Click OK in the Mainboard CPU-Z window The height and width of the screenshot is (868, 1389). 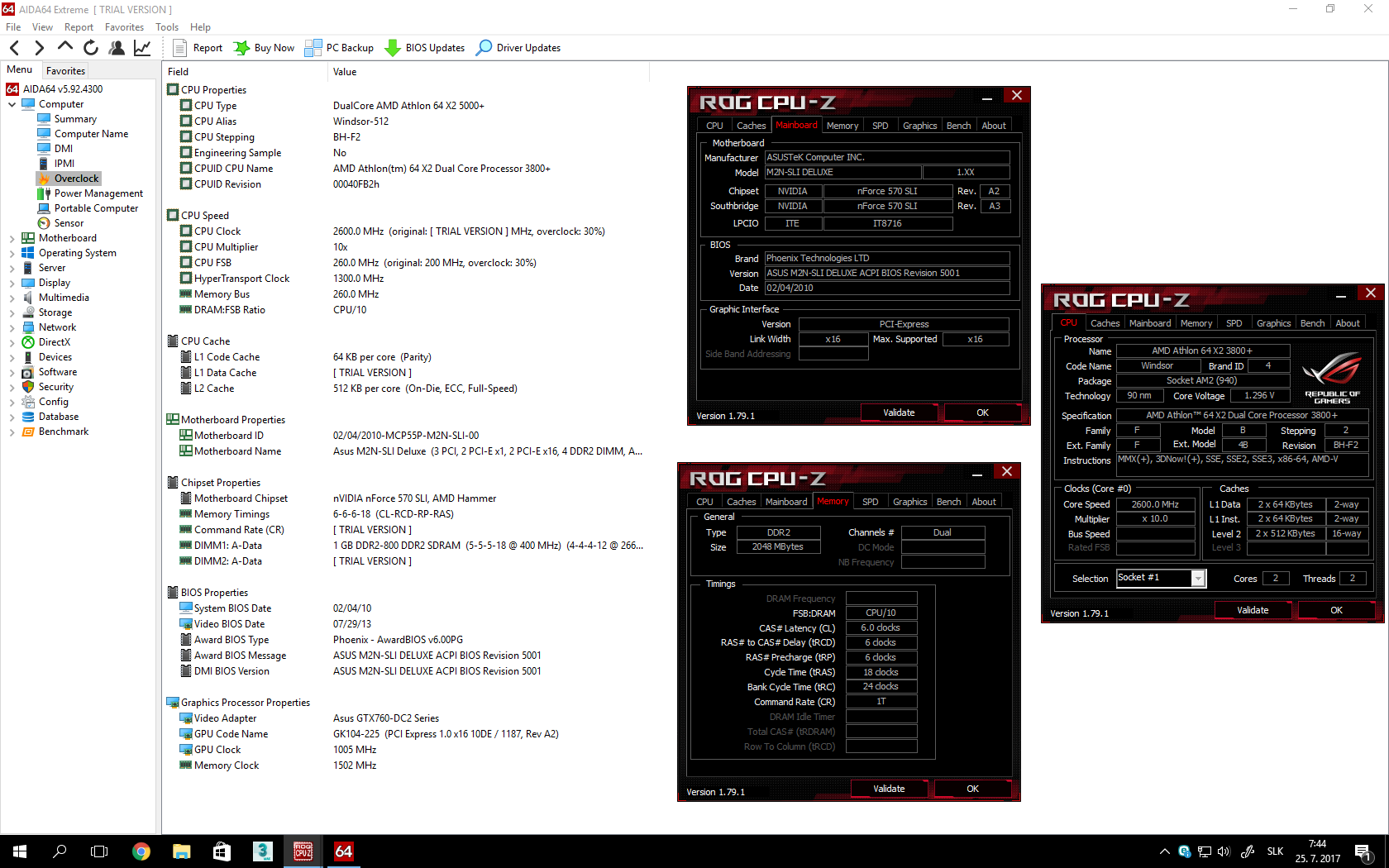coord(982,413)
